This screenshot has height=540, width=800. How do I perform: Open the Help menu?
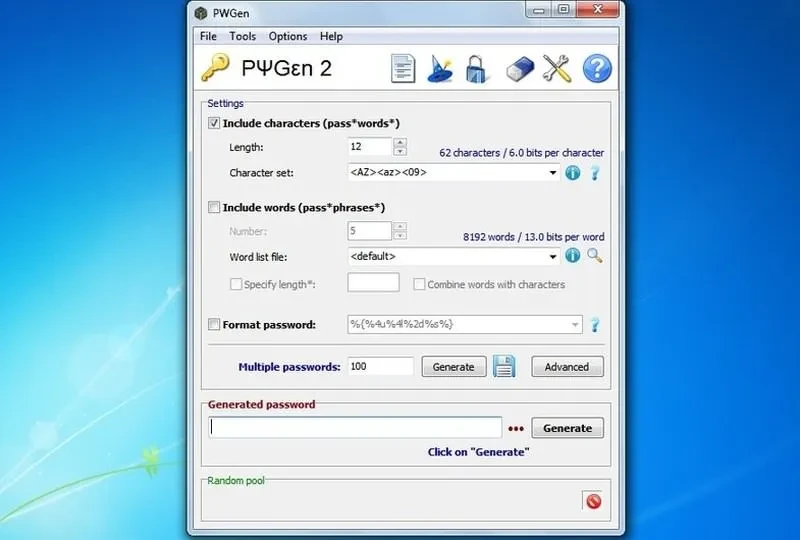pos(331,36)
